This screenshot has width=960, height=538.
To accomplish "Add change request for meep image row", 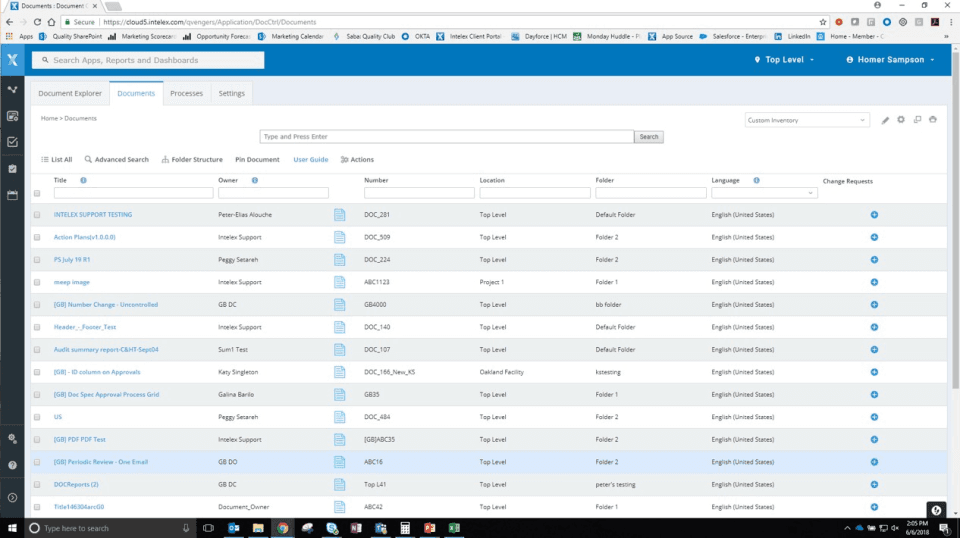I will pos(874,282).
